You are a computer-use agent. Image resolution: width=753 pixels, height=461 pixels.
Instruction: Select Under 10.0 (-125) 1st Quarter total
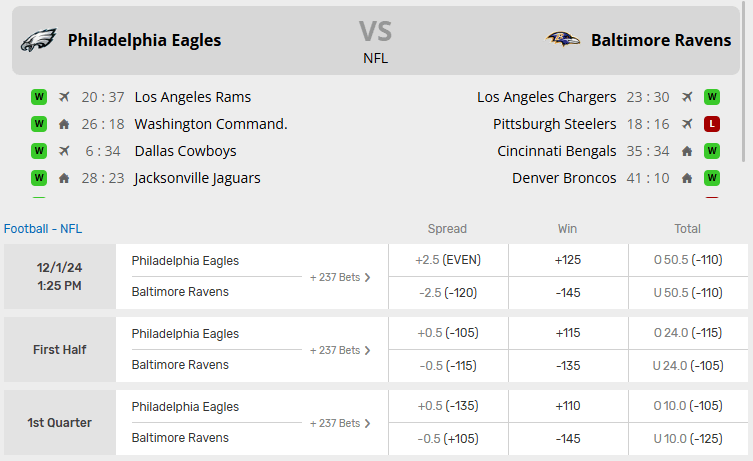click(x=688, y=438)
